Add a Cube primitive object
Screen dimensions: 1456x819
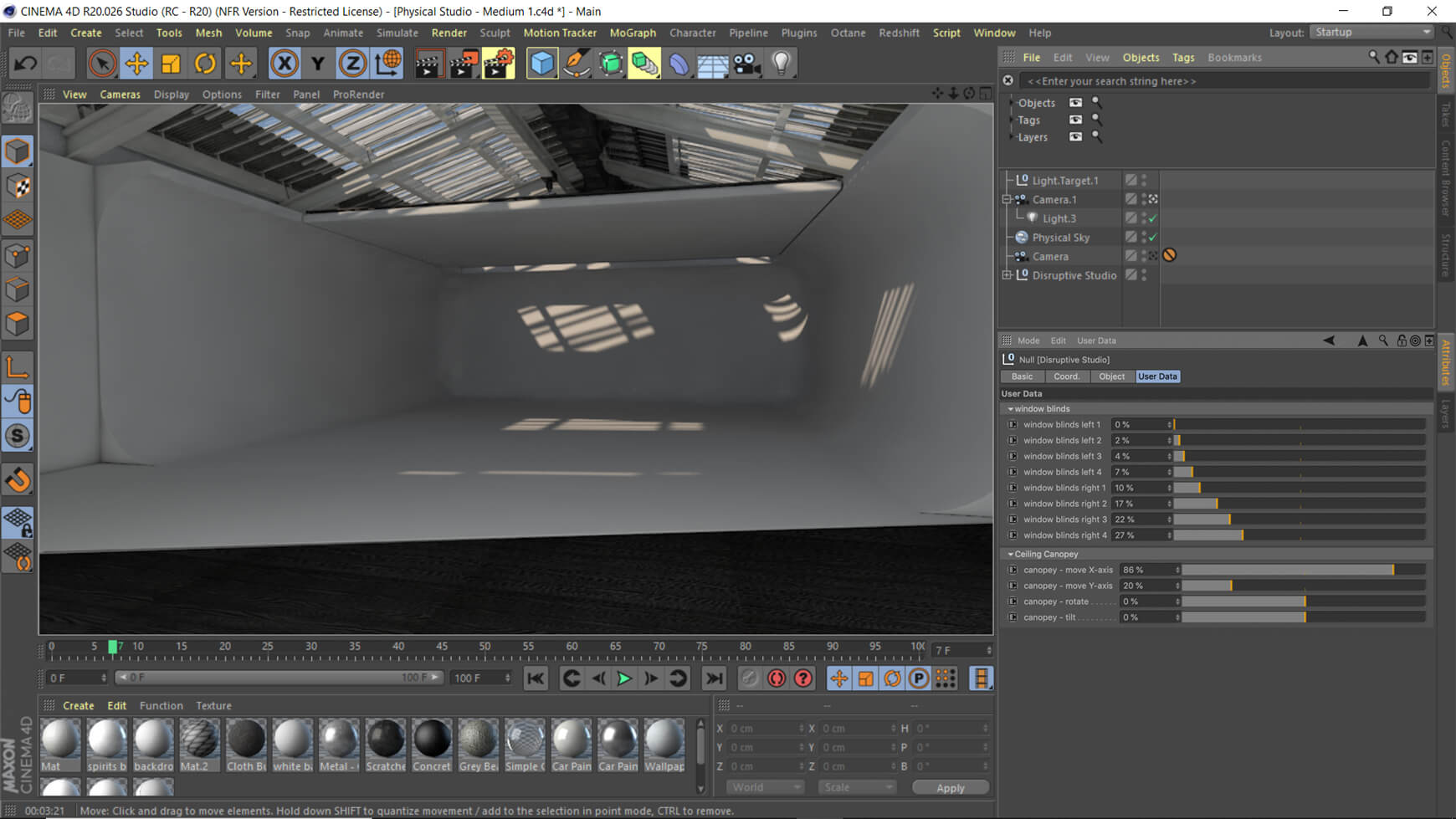pyautogui.click(x=542, y=64)
